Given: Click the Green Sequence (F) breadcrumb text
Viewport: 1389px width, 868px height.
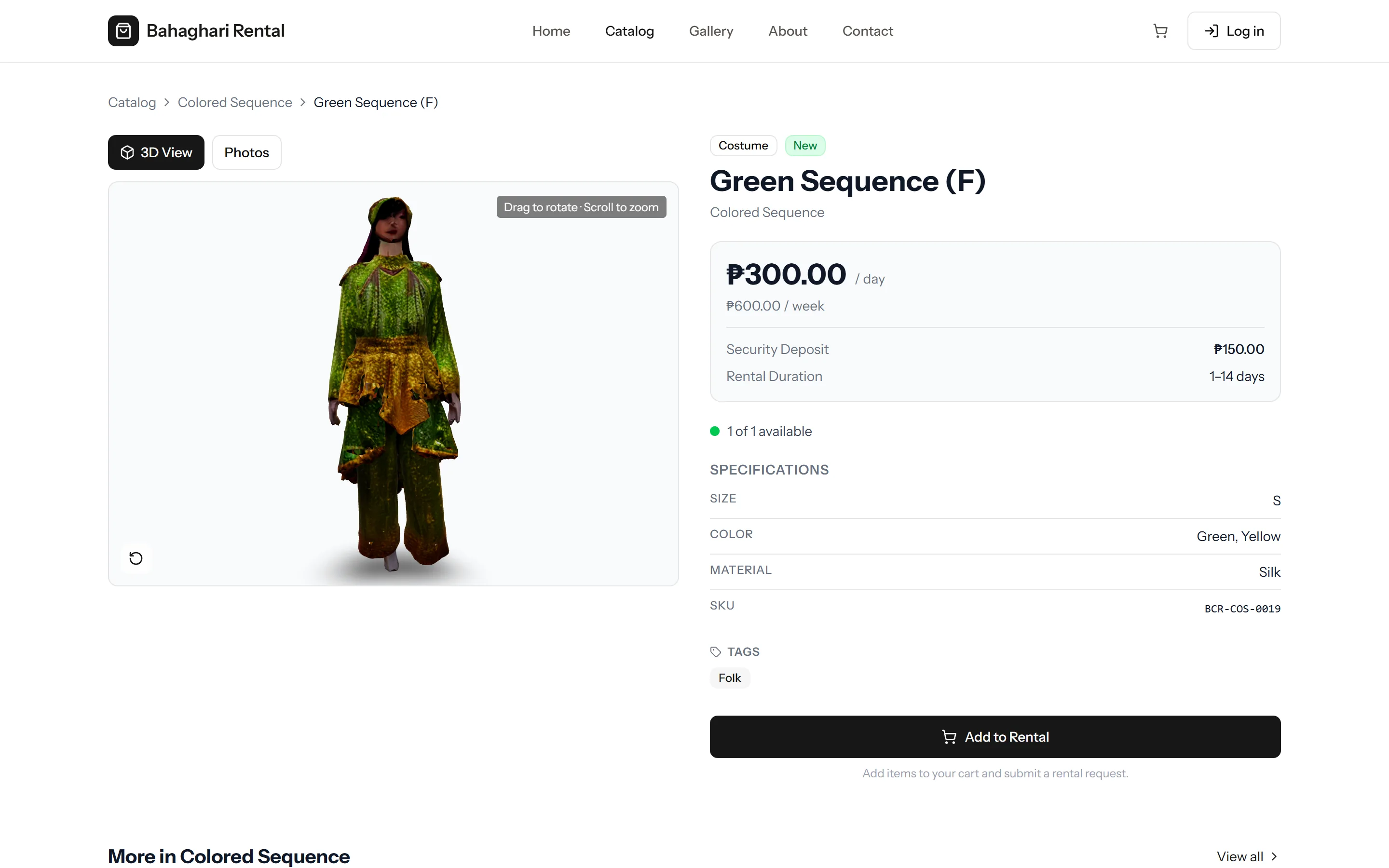Looking at the screenshot, I should (375, 102).
